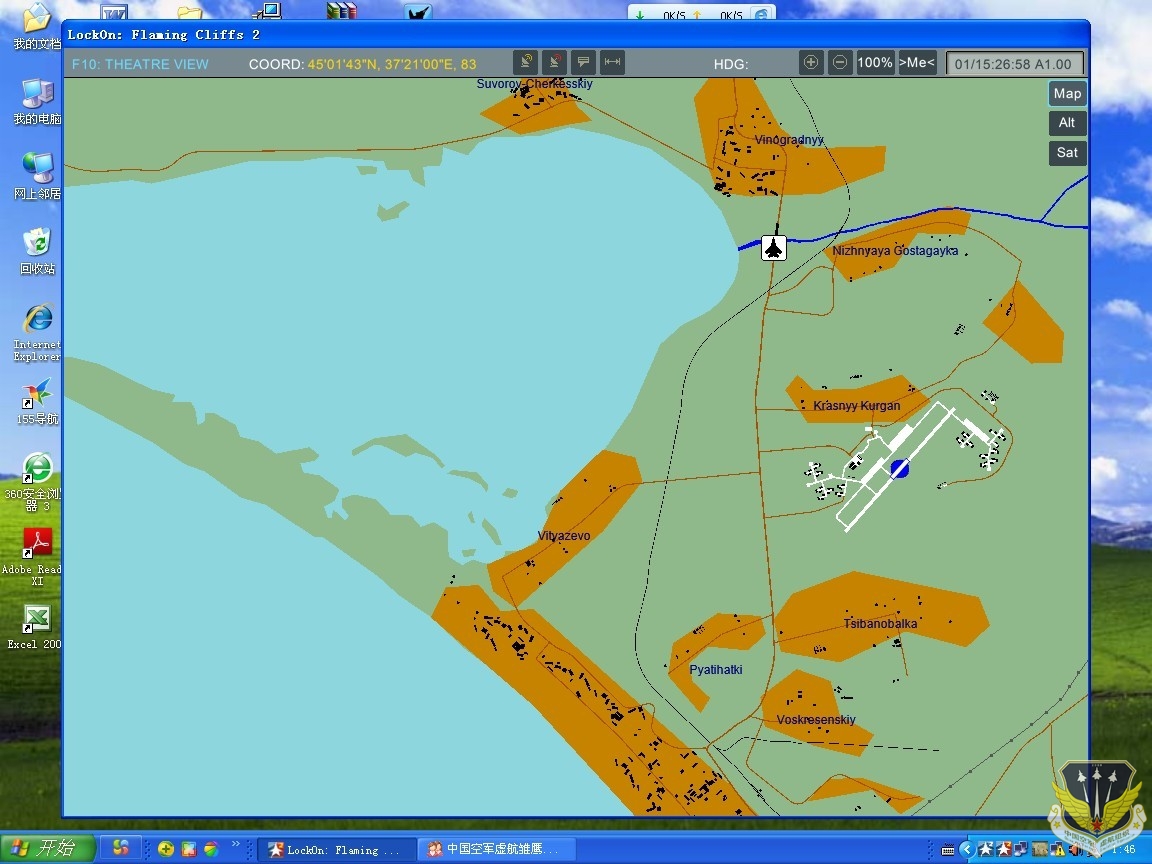Toggle the yellow radar display icon
Viewport: 1152px width, 864px height.
click(x=525, y=62)
